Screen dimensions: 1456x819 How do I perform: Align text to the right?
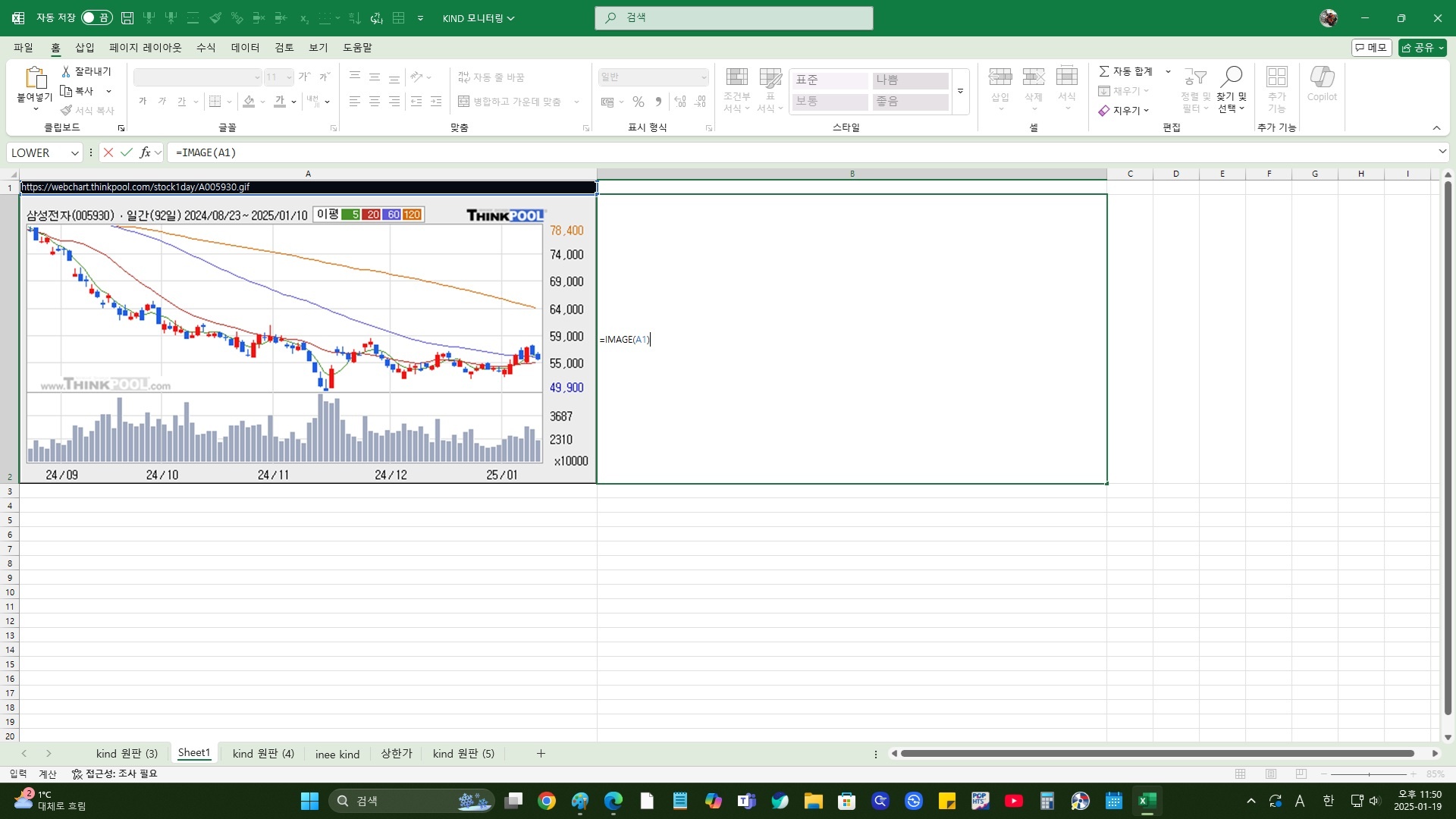pyautogui.click(x=394, y=102)
